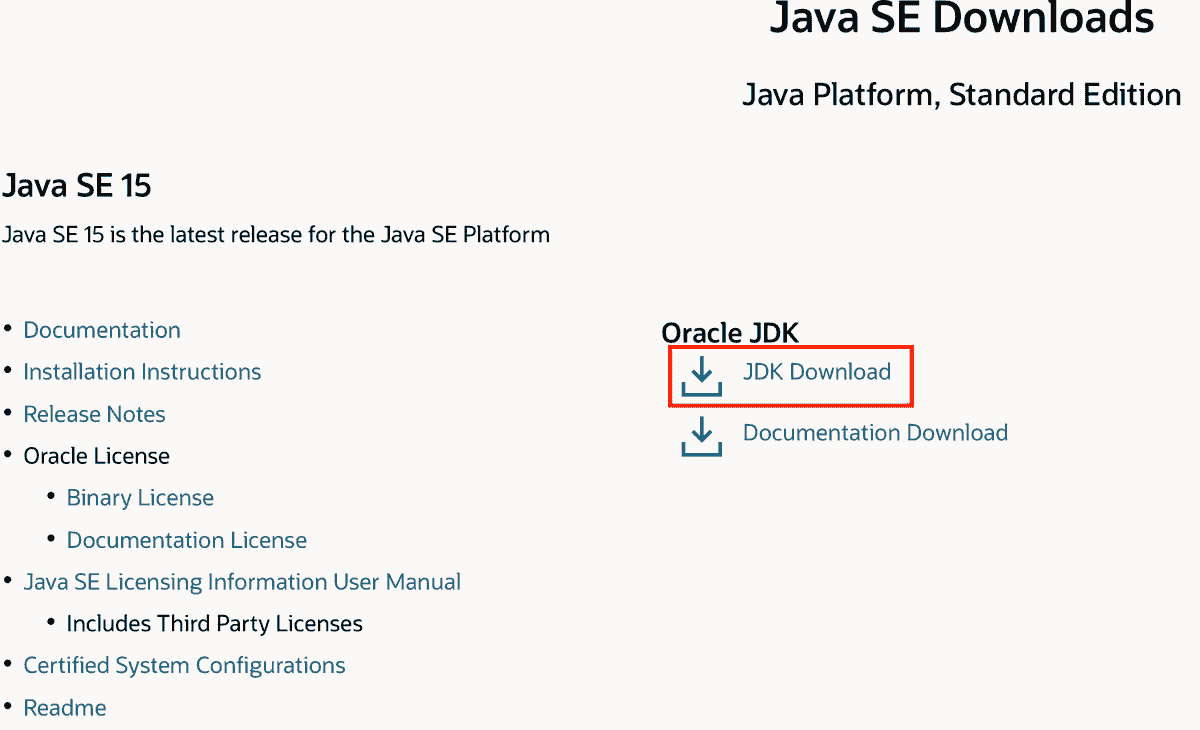This screenshot has height=730, width=1200.
Task: Click the Oracle JDK heading
Action: click(730, 334)
